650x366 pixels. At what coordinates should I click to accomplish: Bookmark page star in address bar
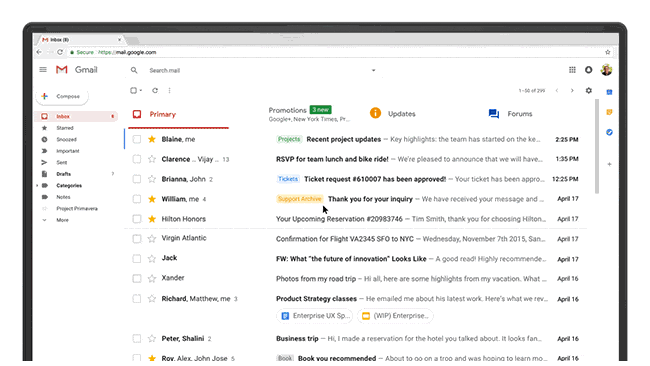point(608,52)
